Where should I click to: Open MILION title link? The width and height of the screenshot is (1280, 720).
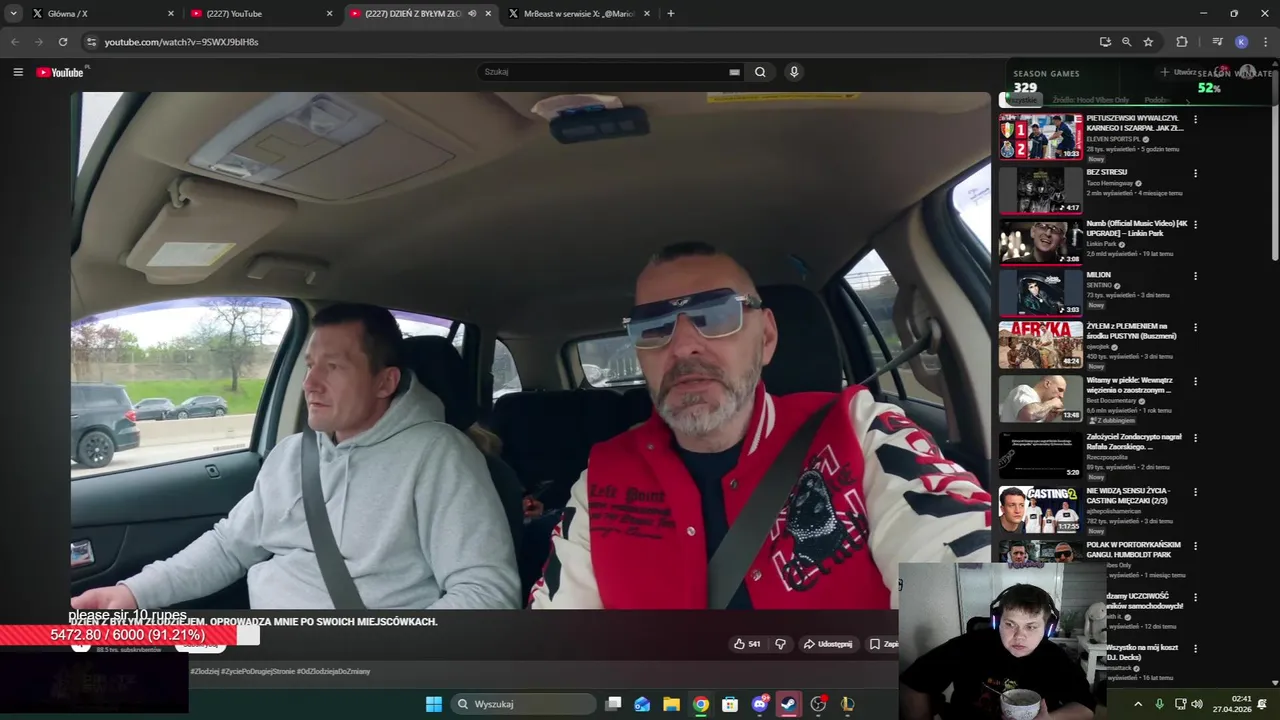click(1098, 275)
